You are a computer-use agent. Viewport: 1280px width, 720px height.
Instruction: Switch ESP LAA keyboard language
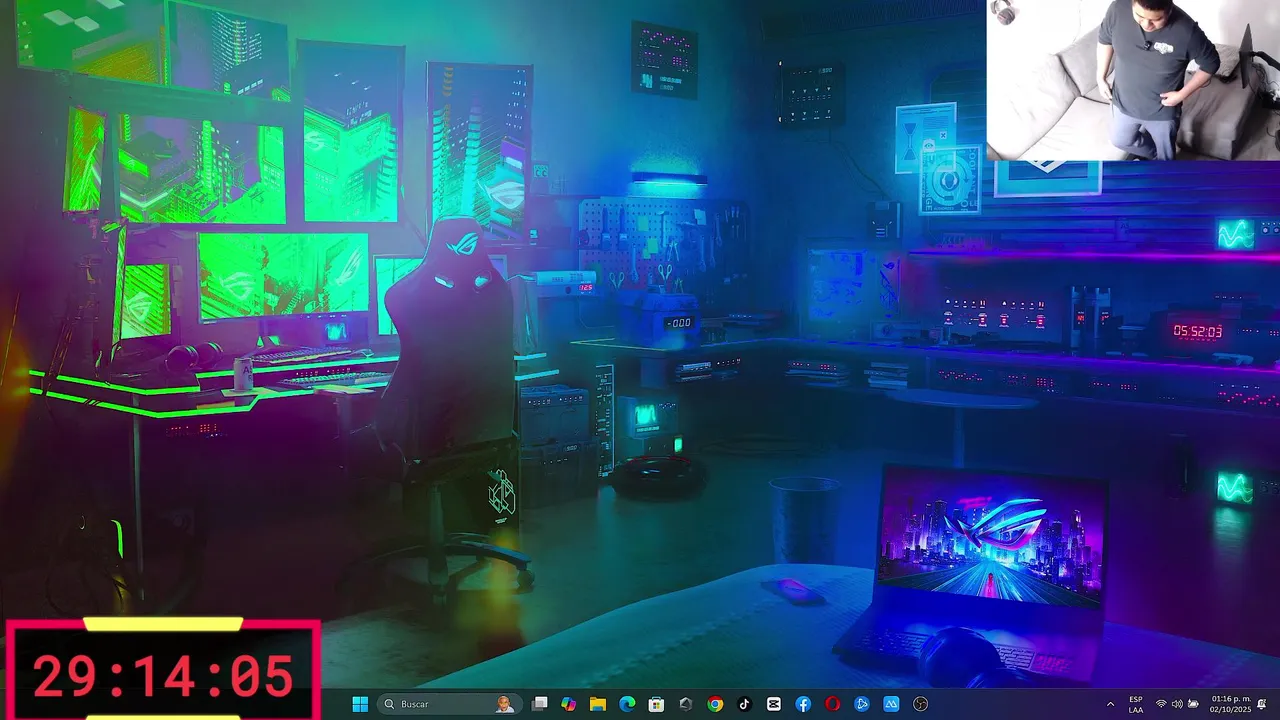(x=1136, y=704)
